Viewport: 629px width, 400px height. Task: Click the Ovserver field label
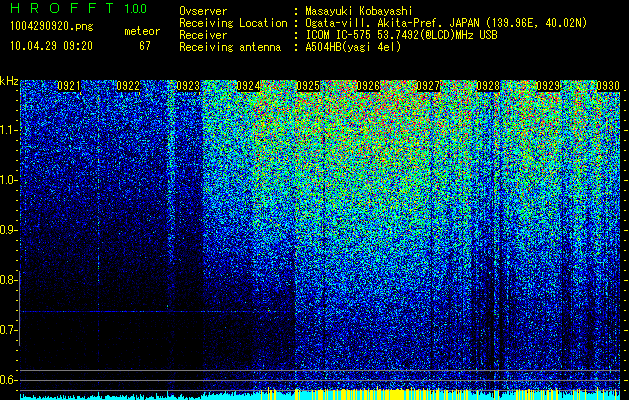tap(203, 12)
